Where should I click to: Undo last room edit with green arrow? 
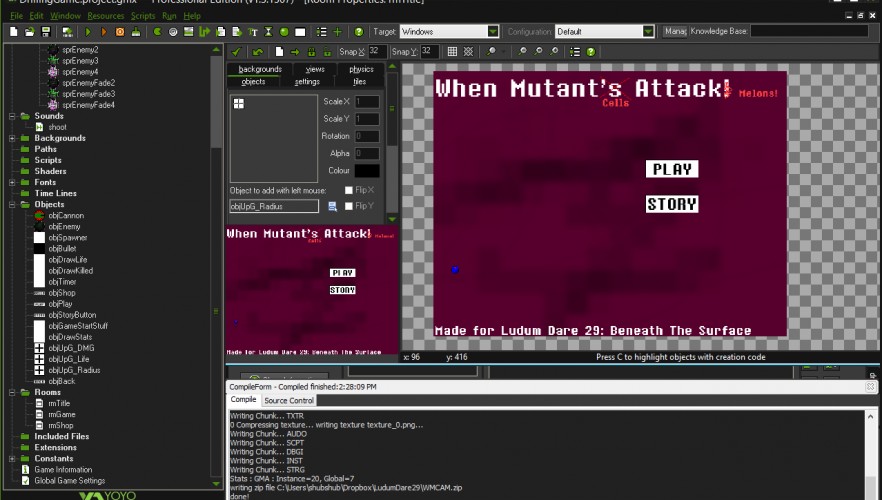coord(258,52)
